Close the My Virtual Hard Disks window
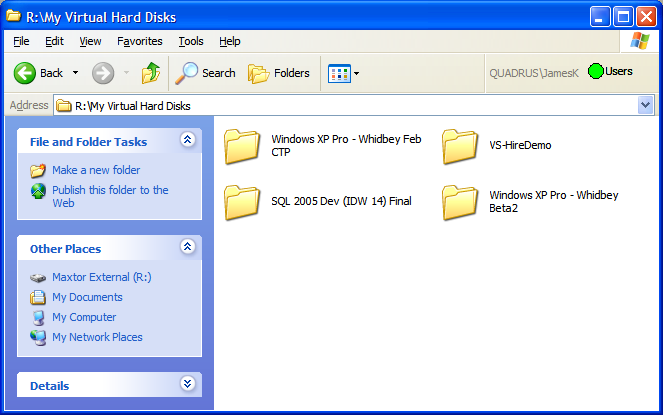Viewport: 663px width, 415px height. (647, 17)
